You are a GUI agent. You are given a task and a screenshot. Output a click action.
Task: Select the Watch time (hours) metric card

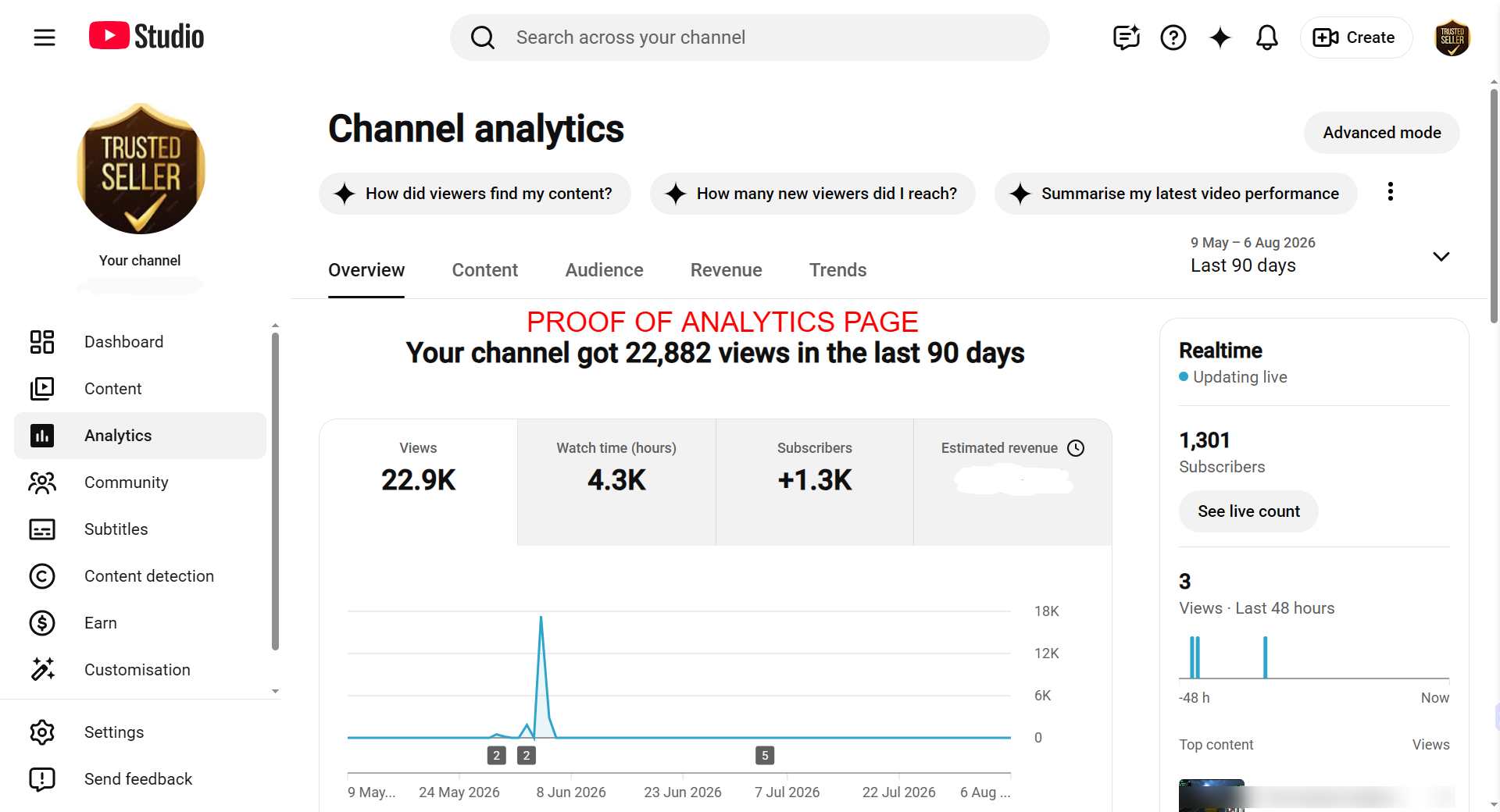pos(616,482)
